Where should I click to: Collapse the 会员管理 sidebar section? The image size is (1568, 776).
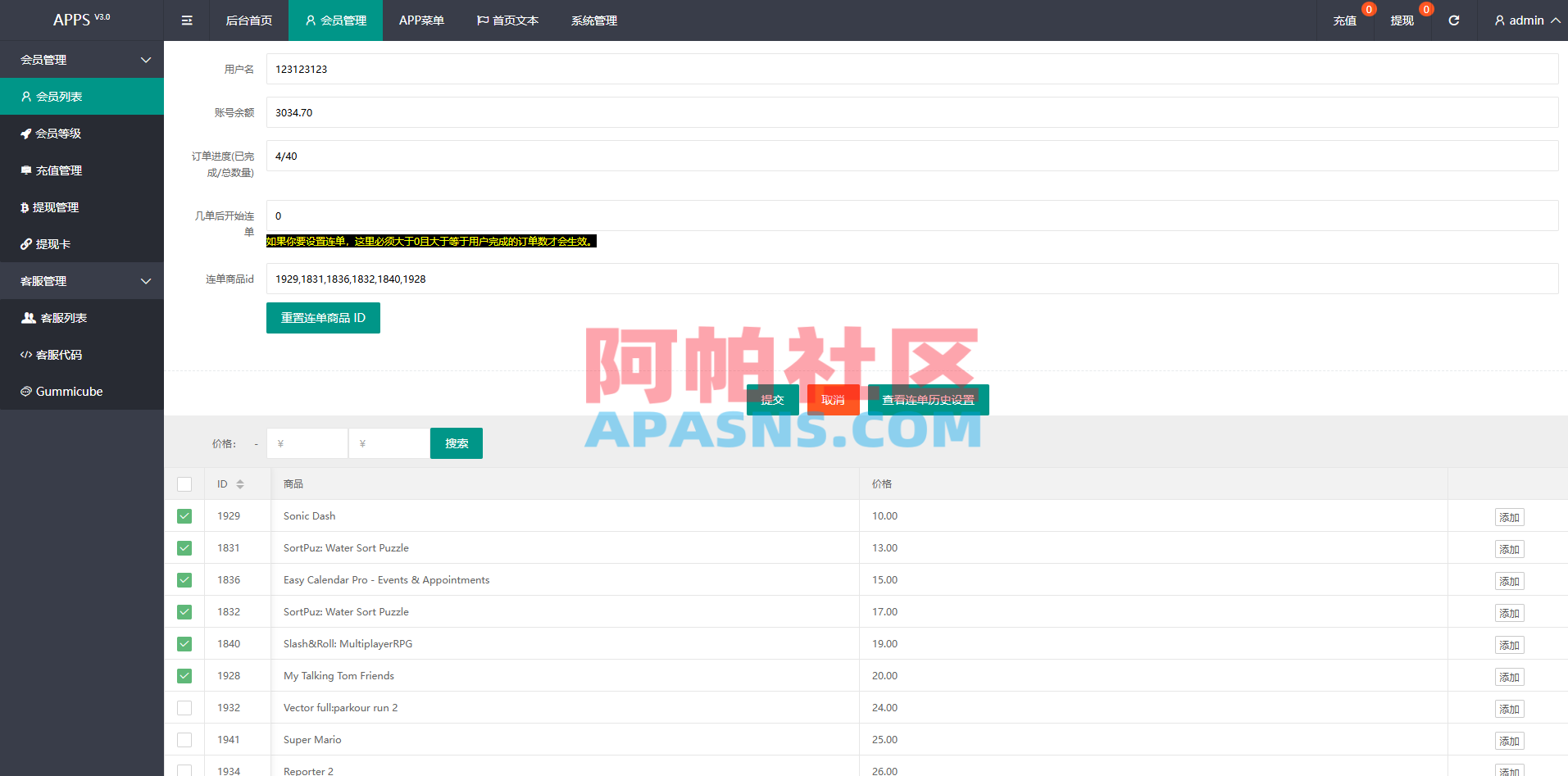82,59
